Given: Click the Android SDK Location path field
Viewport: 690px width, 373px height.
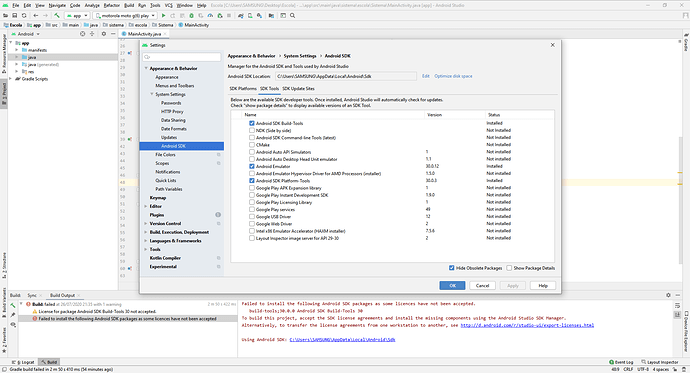Looking at the screenshot, I should point(346,76).
